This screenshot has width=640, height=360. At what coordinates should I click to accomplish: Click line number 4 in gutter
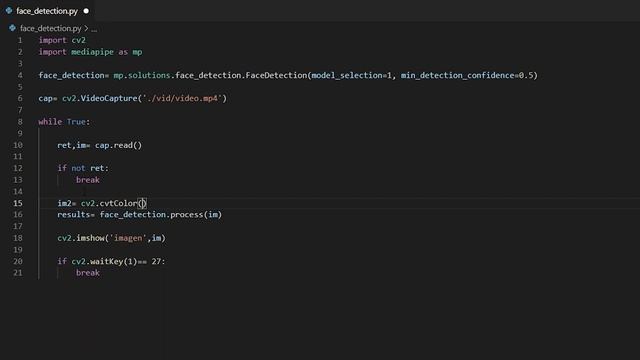tap(20, 75)
